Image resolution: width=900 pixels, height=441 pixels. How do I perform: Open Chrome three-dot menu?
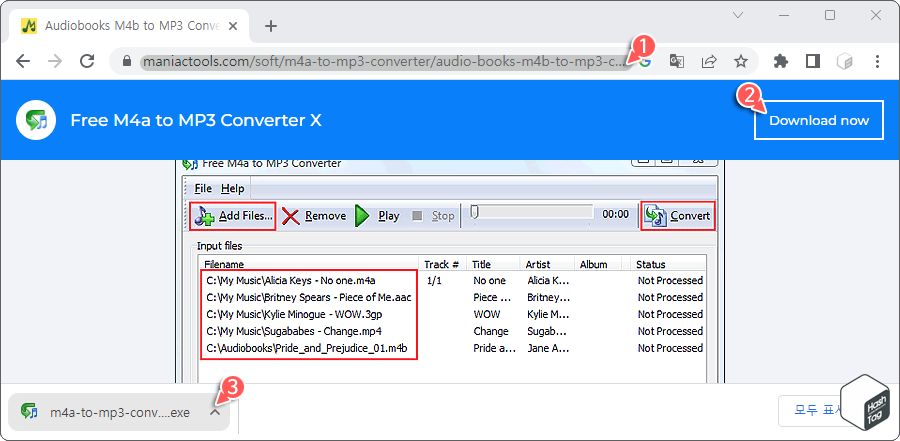877,61
